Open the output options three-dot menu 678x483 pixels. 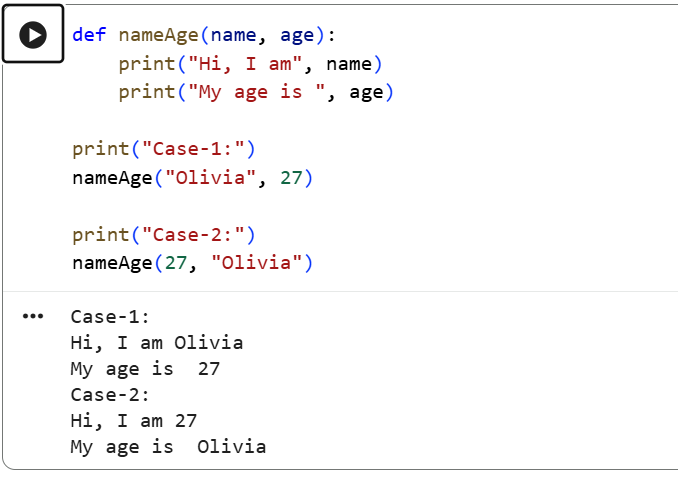(x=33, y=317)
